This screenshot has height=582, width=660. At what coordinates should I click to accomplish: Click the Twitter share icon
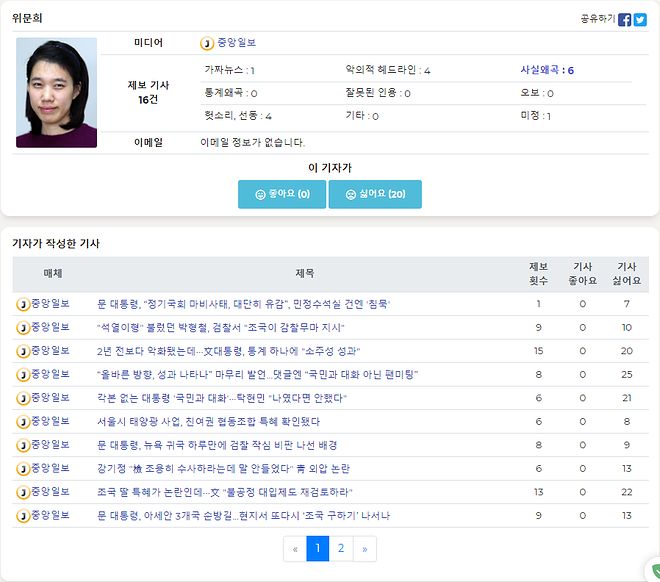coord(640,19)
